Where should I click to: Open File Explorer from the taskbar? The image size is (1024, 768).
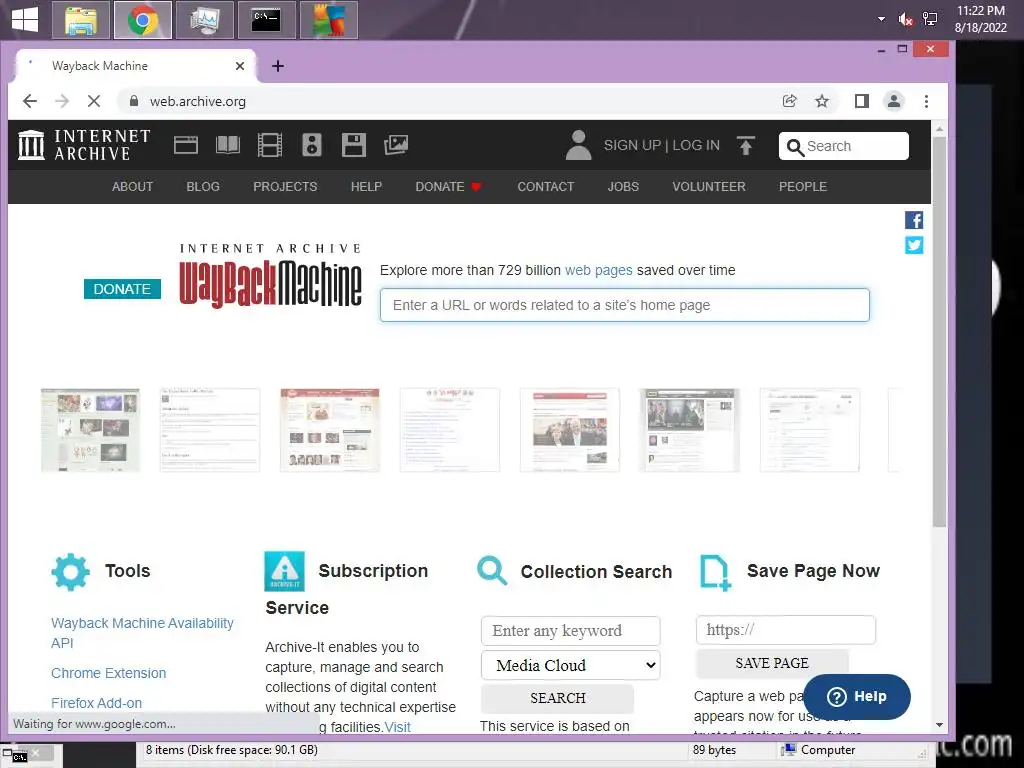point(81,20)
